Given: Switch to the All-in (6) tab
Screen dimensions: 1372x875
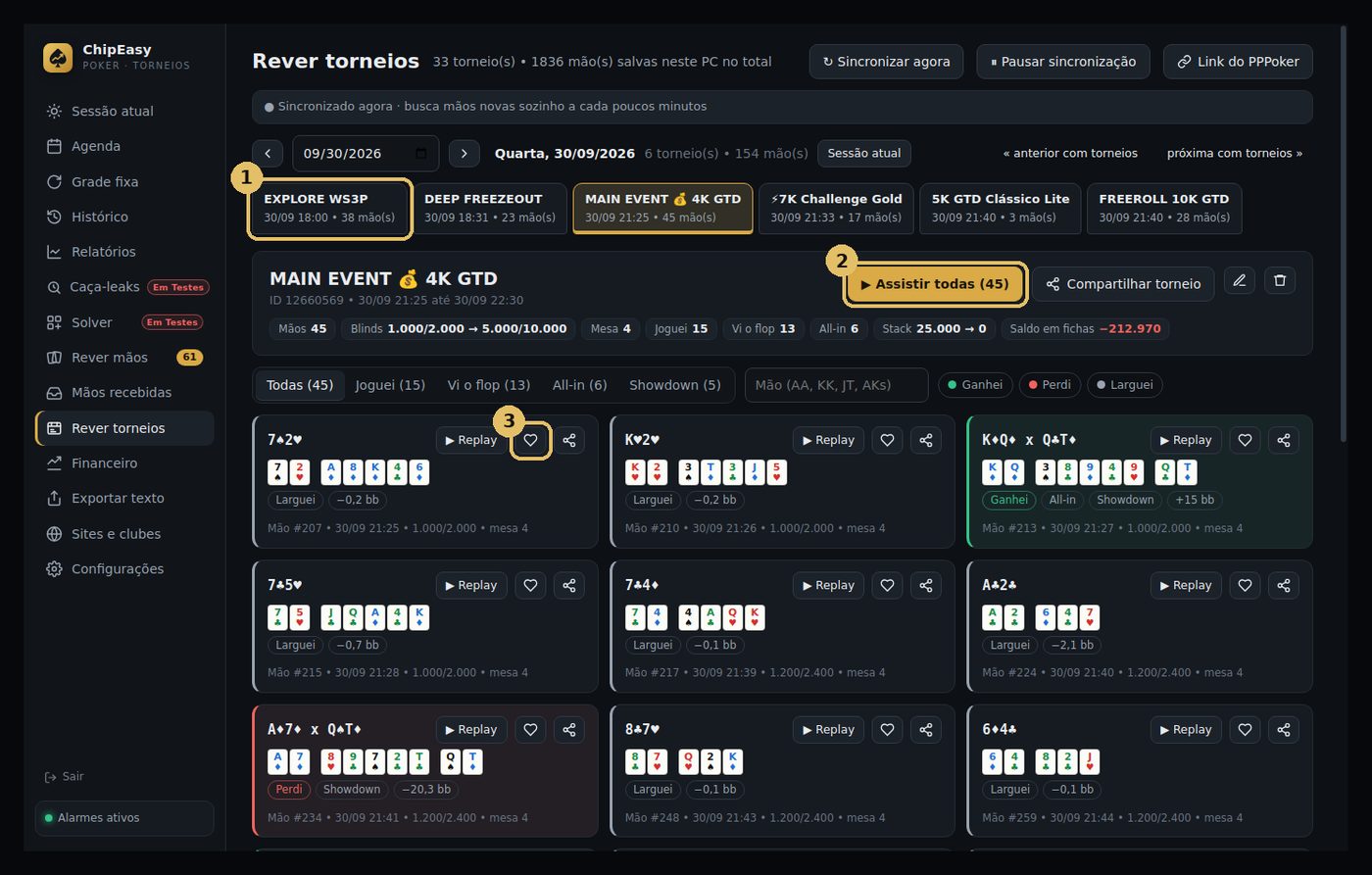Looking at the screenshot, I should [579, 385].
